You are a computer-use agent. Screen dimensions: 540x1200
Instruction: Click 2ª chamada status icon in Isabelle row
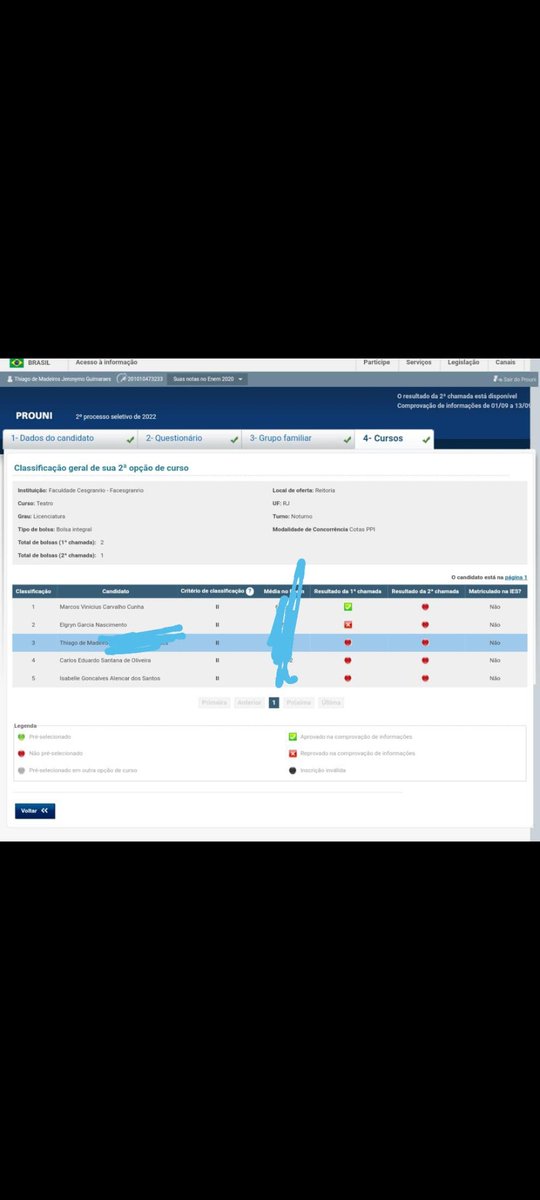[x=424, y=678]
